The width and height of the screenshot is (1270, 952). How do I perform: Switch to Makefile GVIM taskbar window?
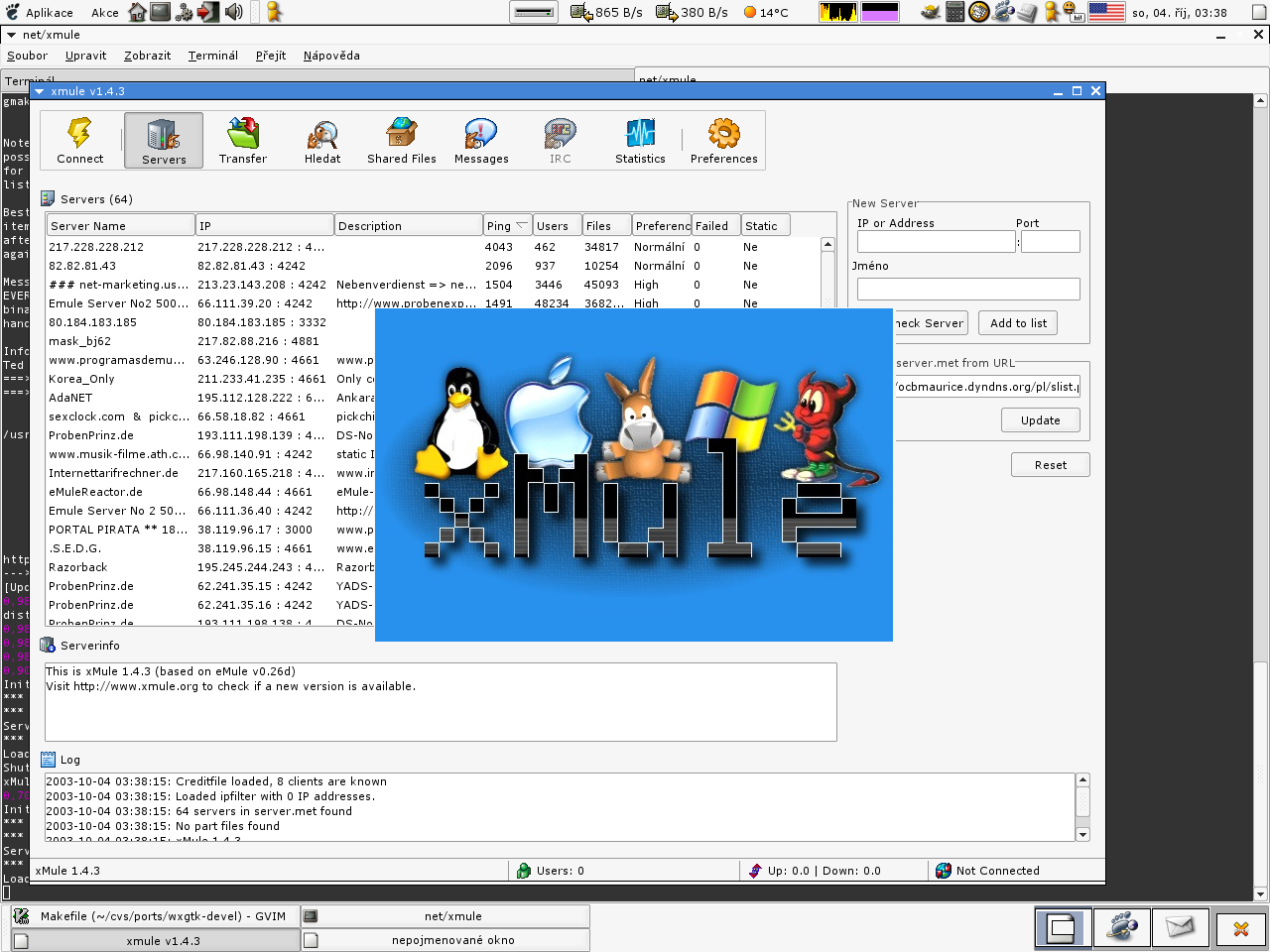click(156, 916)
